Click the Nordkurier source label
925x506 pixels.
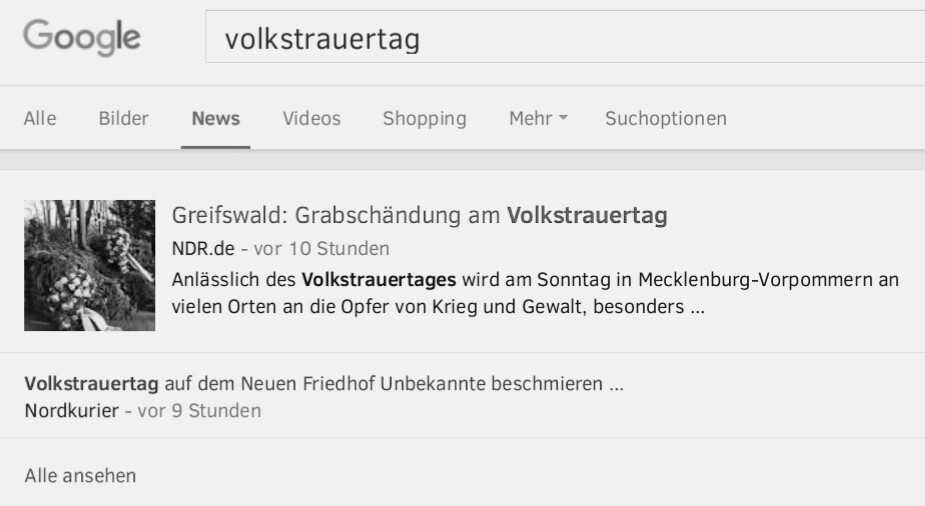point(71,410)
